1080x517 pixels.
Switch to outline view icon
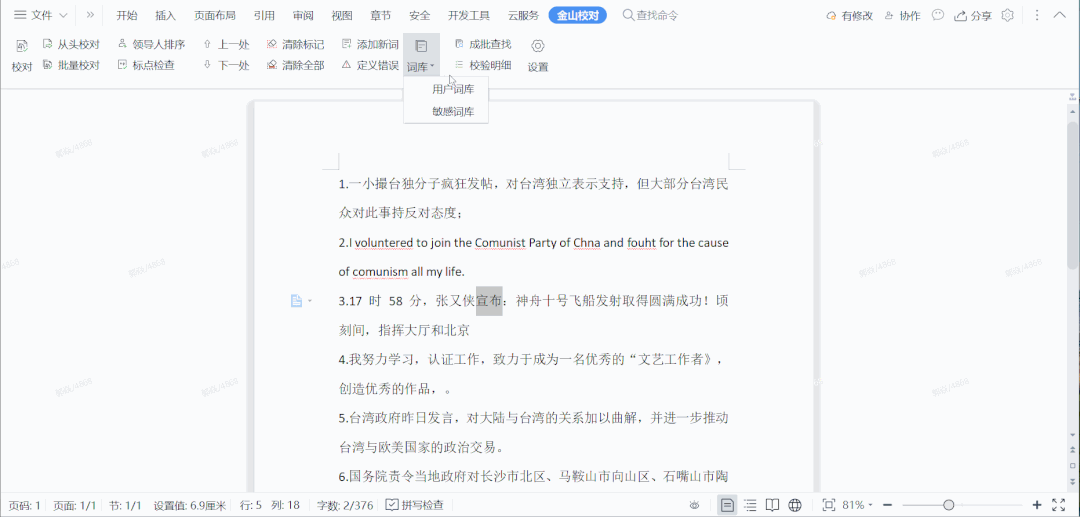pyautogui.click(x=750, y=505)
